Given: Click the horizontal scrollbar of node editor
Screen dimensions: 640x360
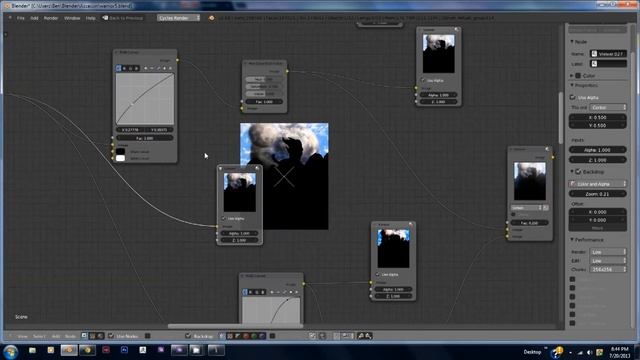Looking at the screenshot, I should 235,326.
